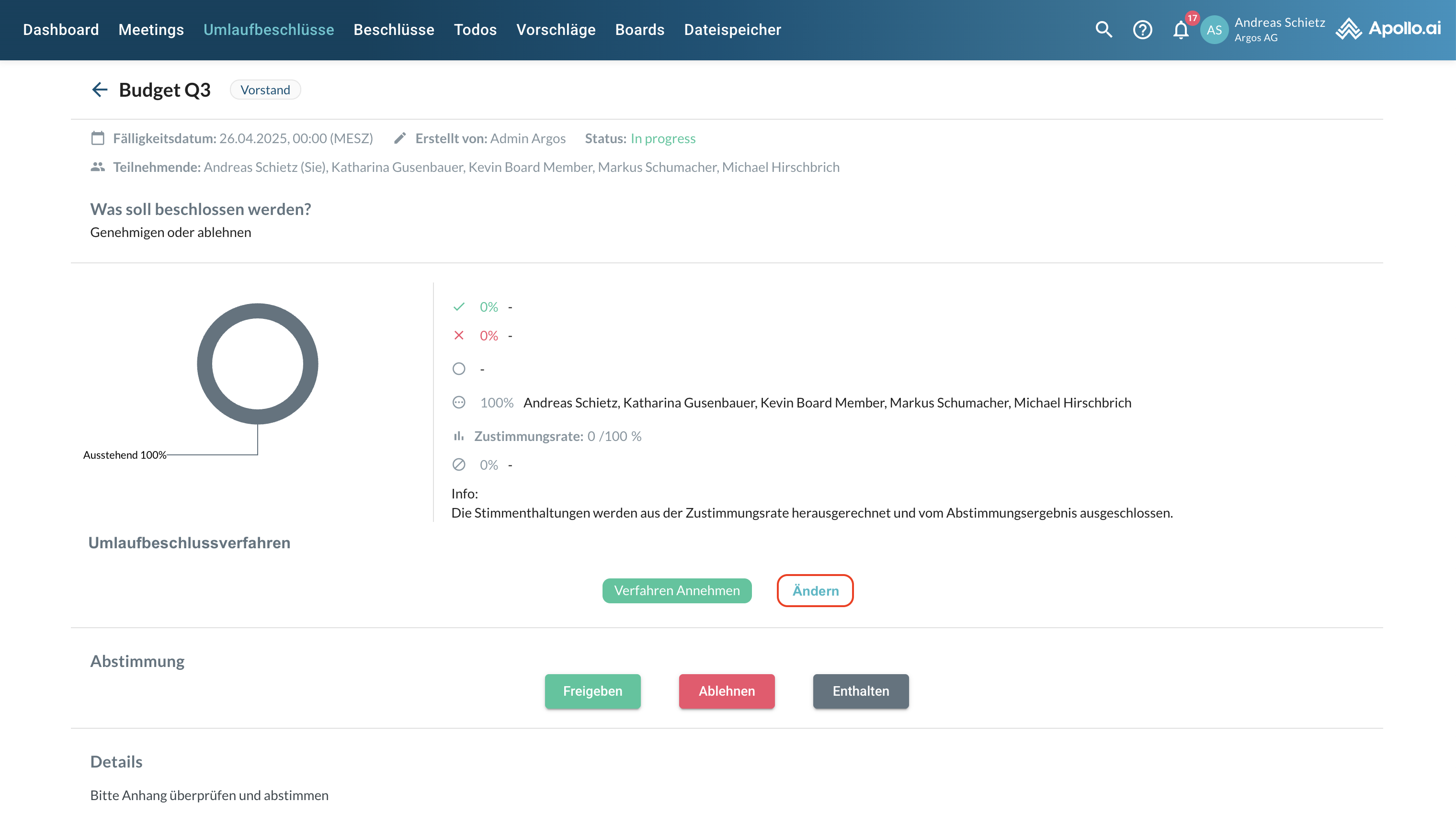Click the Apollo.ai logo
This screenshot has height=836, width=1456.
pyautogui.click(x=1388, y=29)
